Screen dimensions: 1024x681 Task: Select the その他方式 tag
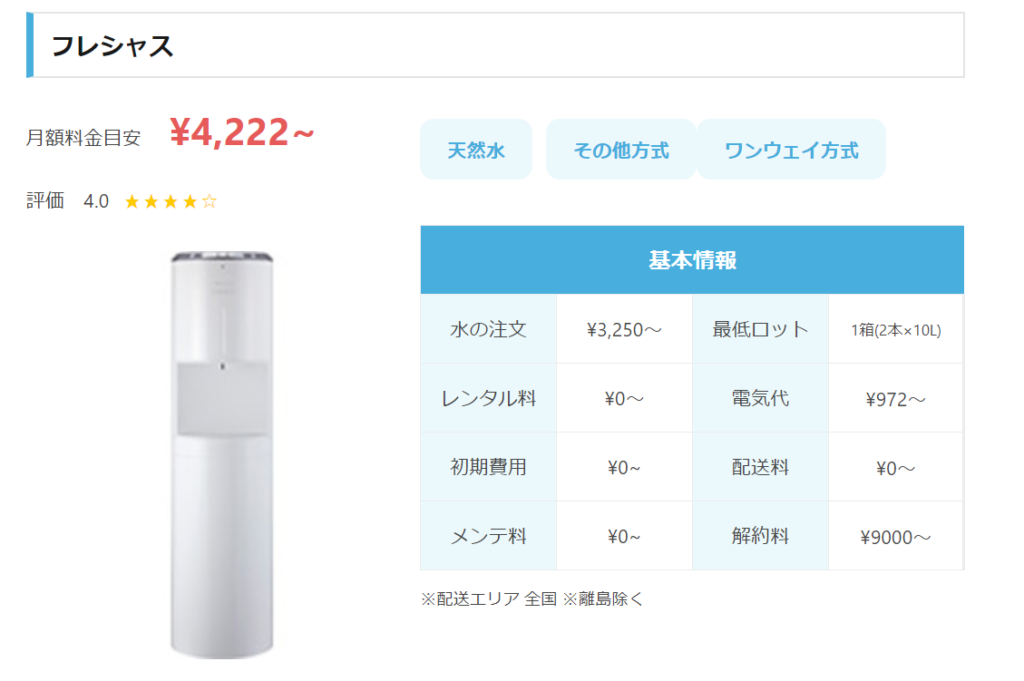(x=620, y=150)
